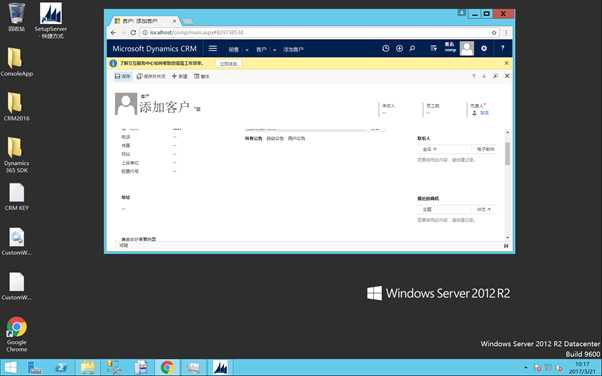
Task: Click the Windows Start button
Action: coord(10,368)
